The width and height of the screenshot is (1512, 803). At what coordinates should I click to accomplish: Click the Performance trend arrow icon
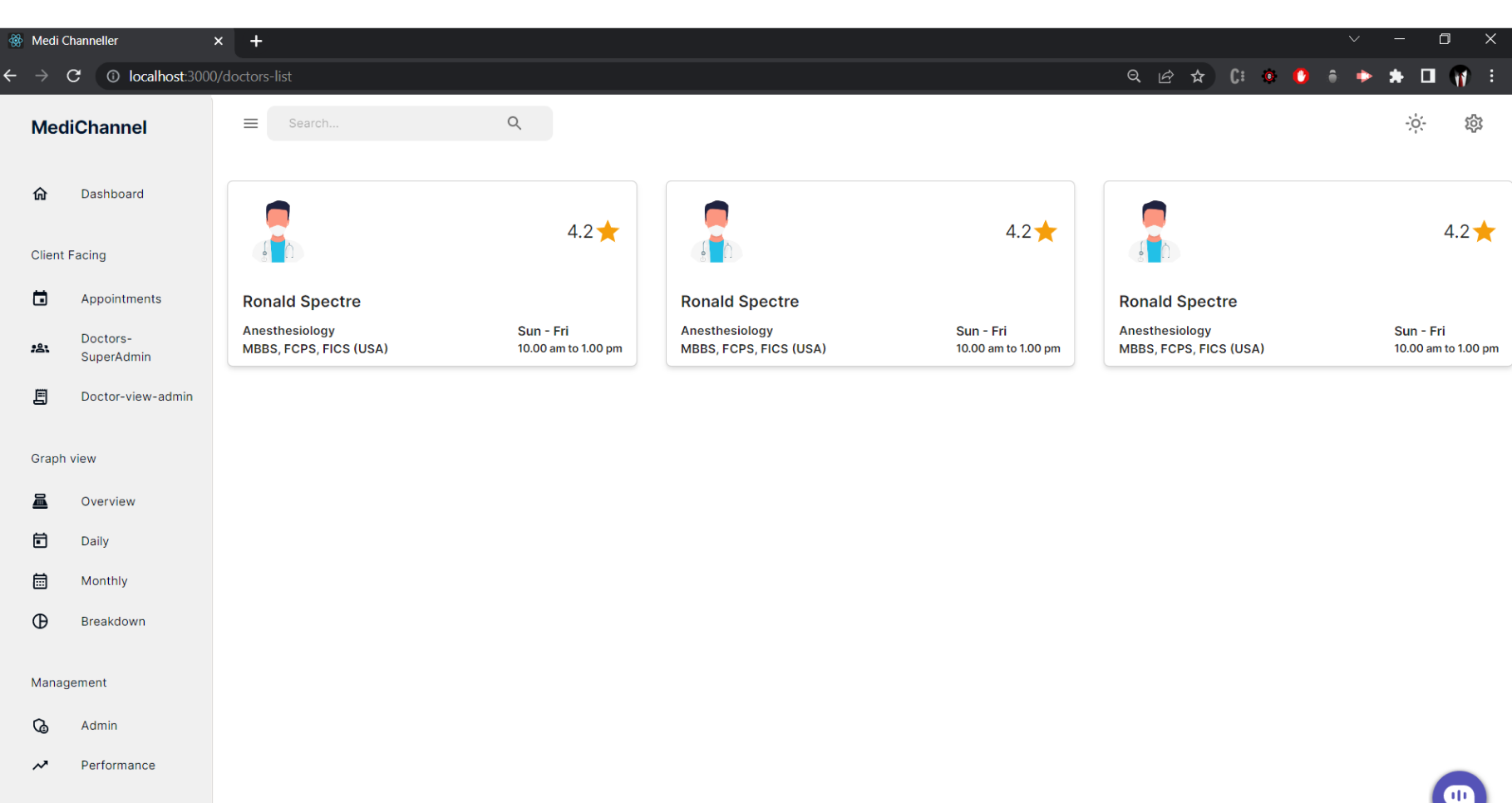(x=40, y=765)
